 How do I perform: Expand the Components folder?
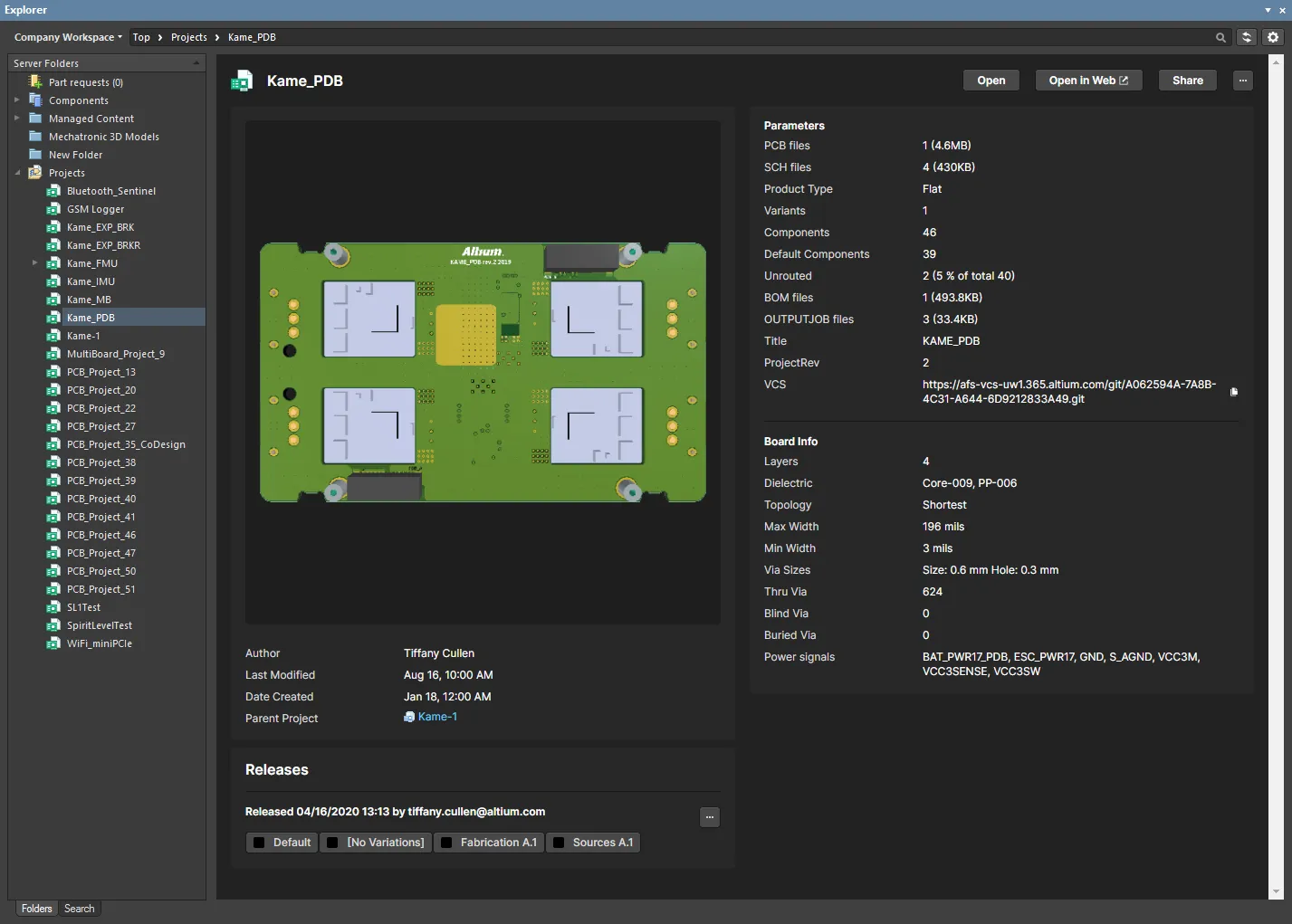[16, 100]
